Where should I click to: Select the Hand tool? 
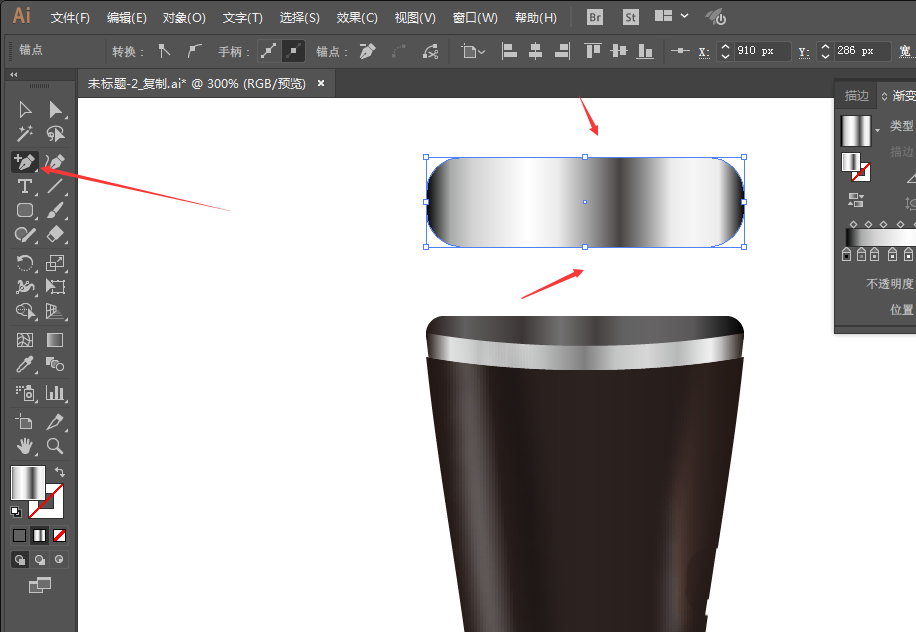click(x=25, y=446)
